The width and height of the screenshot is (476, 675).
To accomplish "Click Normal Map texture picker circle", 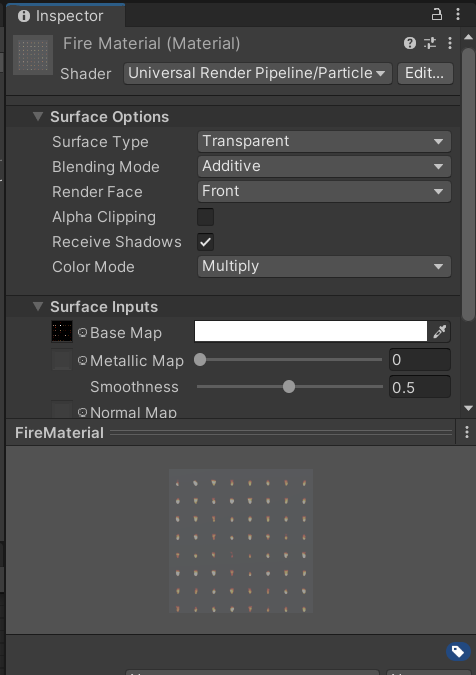I will [82, 412].
